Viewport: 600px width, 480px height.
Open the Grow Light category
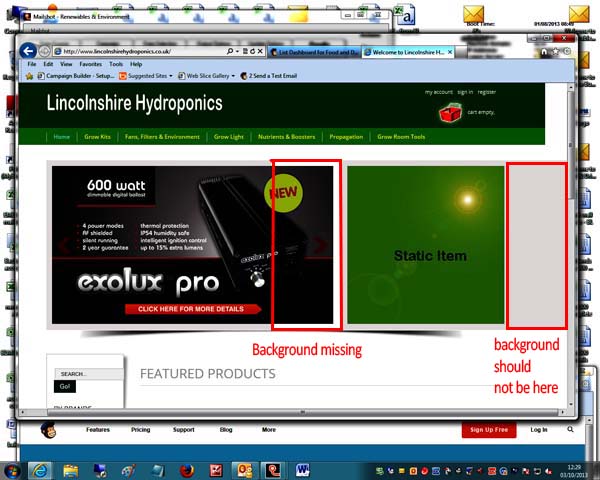coord(228,137)
